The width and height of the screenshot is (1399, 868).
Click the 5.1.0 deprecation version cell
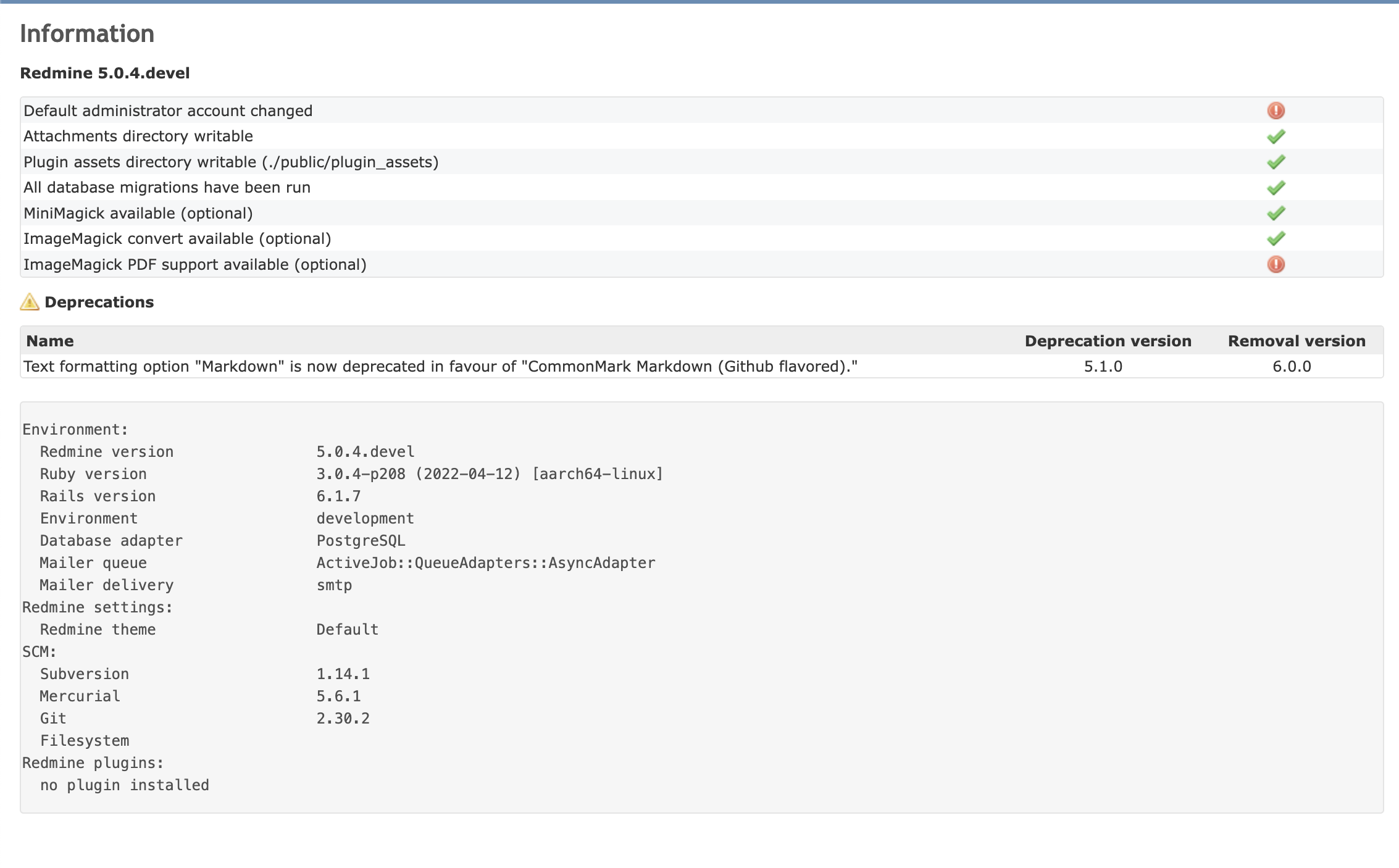[1103, 366]
